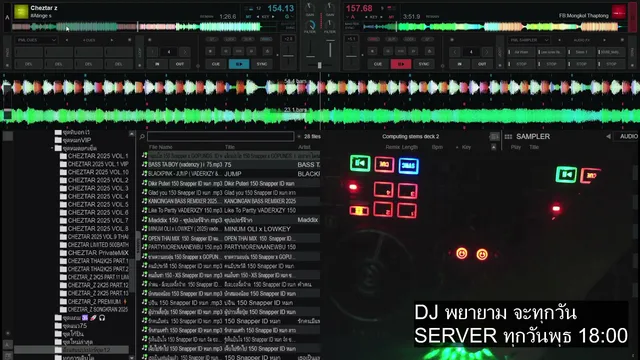The height and width of the screenshot is (360, 640).
Task: Double the loop length on the right deck
Action: pos(487,52)
